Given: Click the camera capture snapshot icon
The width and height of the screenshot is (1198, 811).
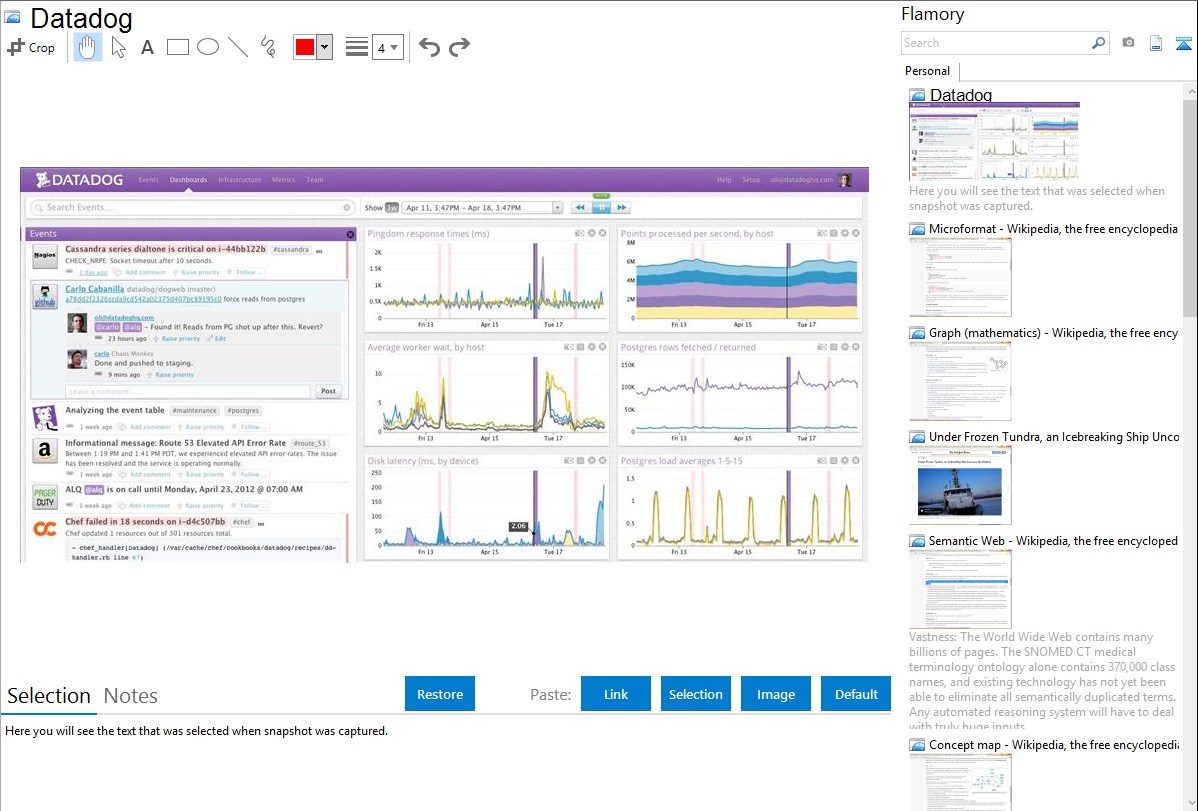Looking at the screenshot, I should (x=1128, y=43).
